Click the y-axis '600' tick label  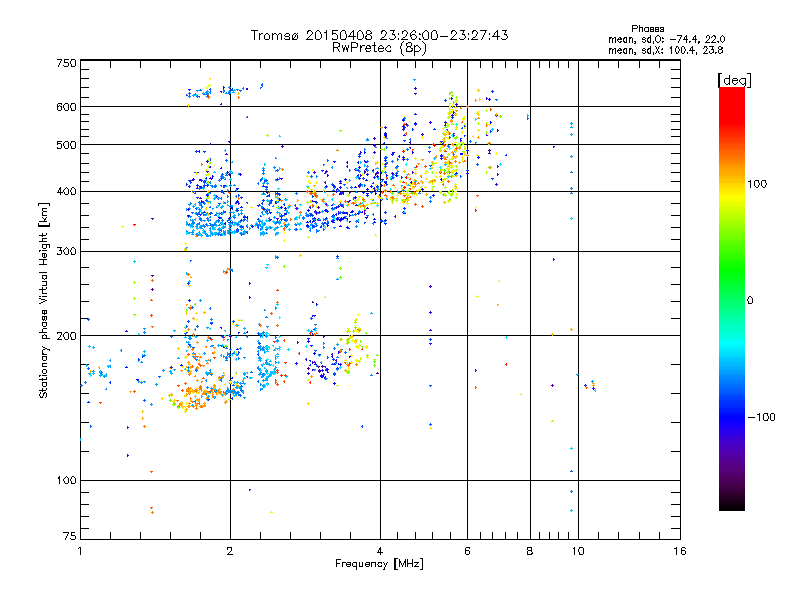[66, 107]
